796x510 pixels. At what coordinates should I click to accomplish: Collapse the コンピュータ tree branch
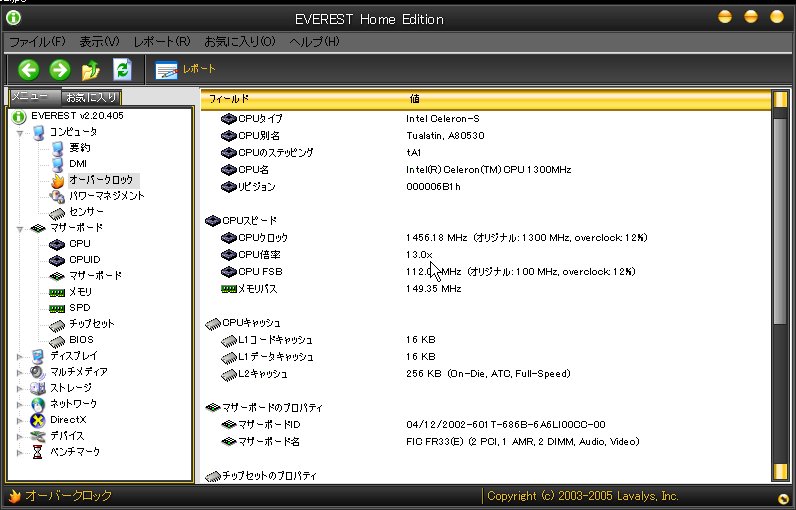pyautogui.click(x=20, y=133)
